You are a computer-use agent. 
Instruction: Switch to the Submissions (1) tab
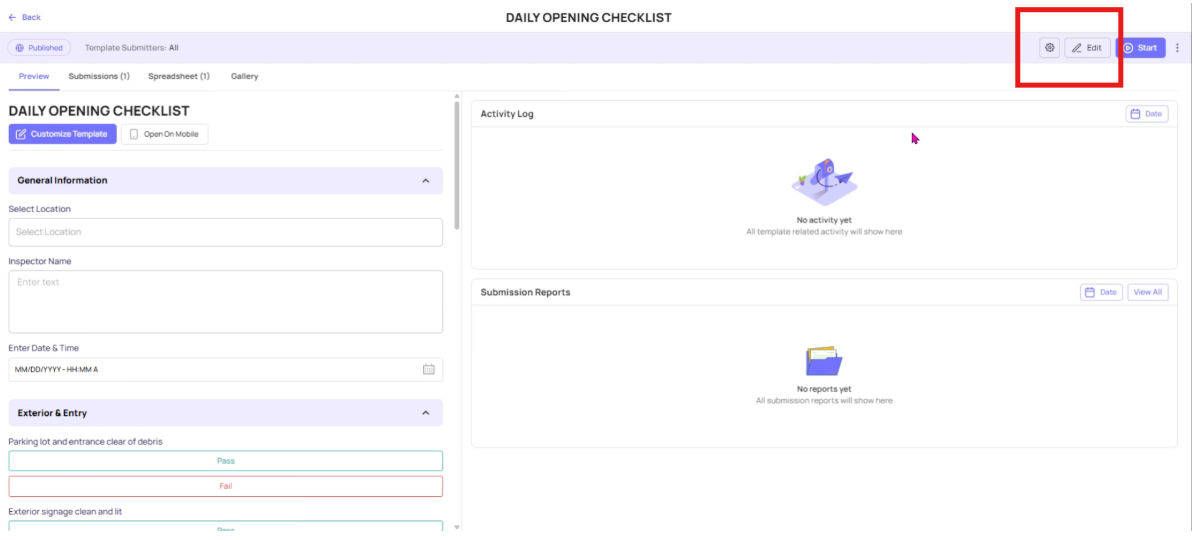pyautogui.click(x=99, y=76)
